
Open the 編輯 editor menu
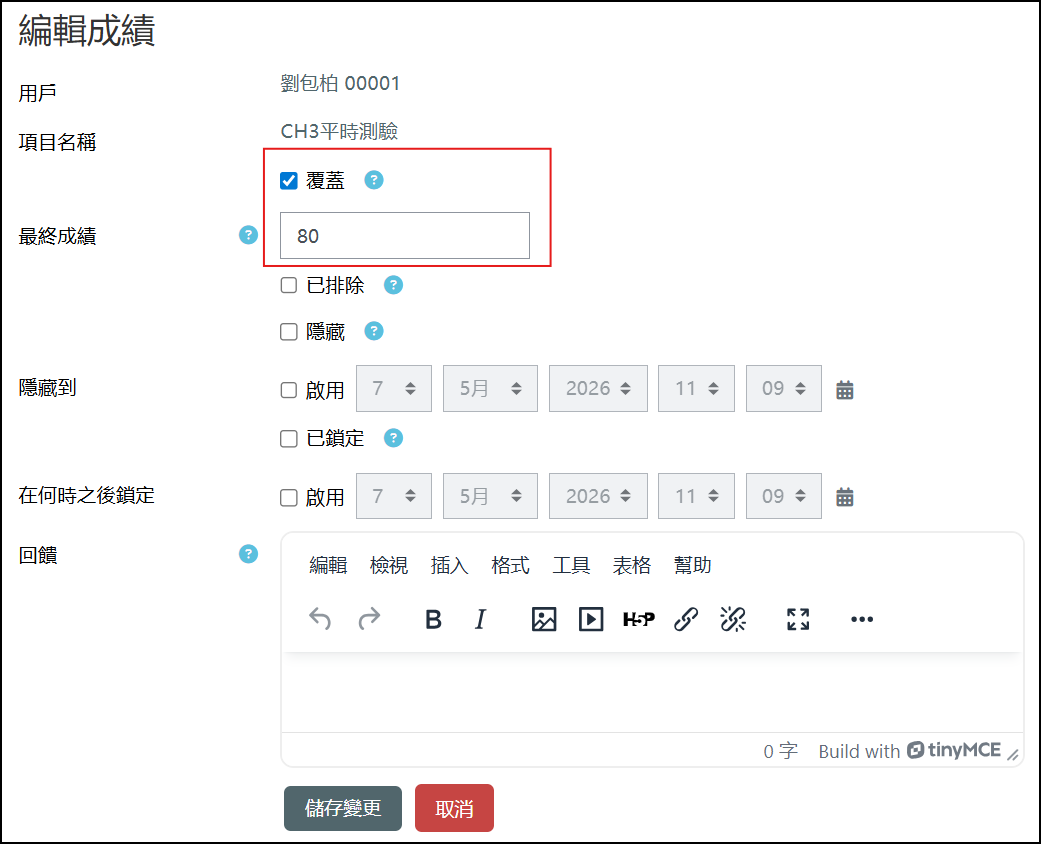tap(328, 565)
